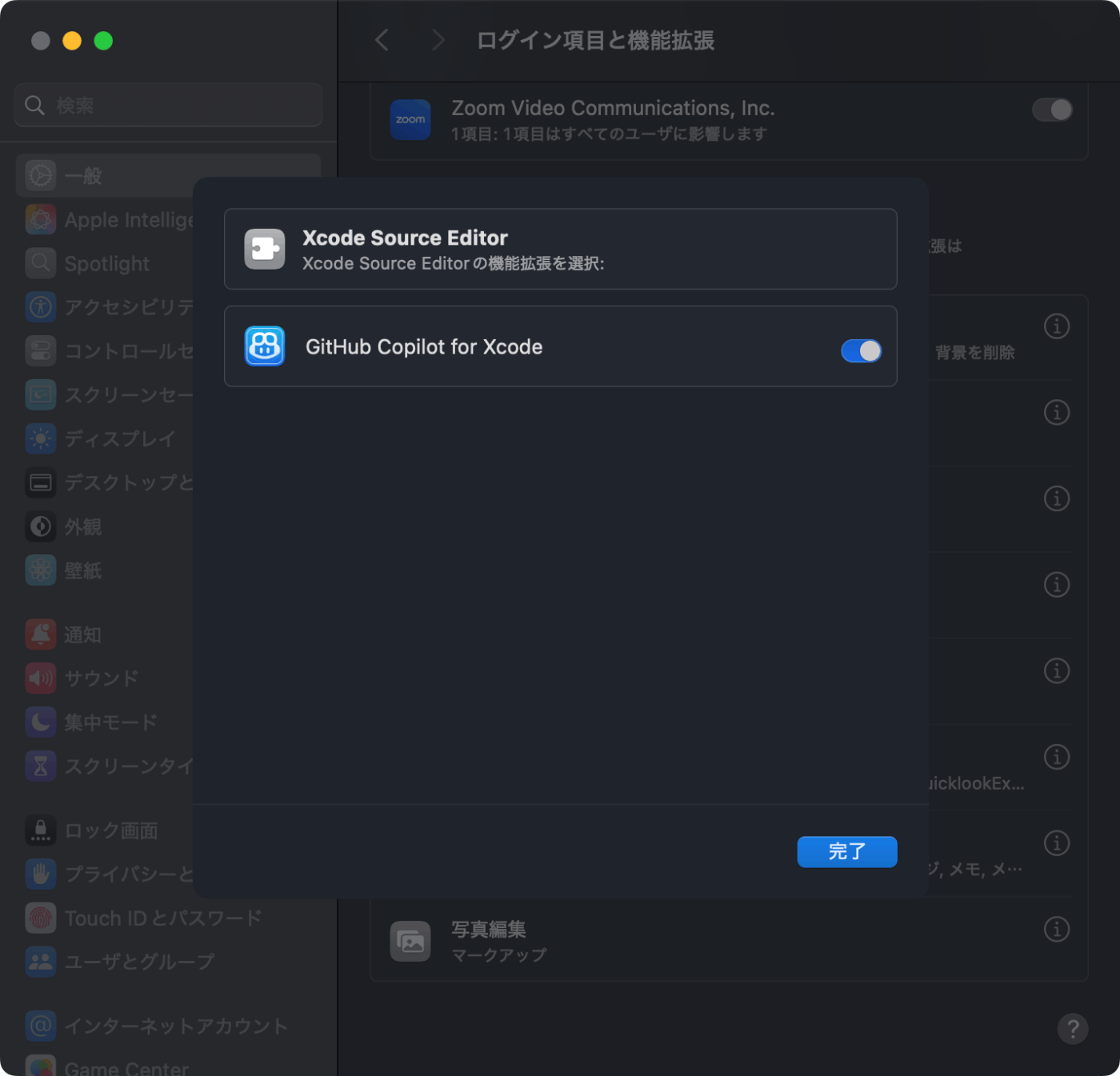Click the Xcode Source Editor heading

click(405, 238)
